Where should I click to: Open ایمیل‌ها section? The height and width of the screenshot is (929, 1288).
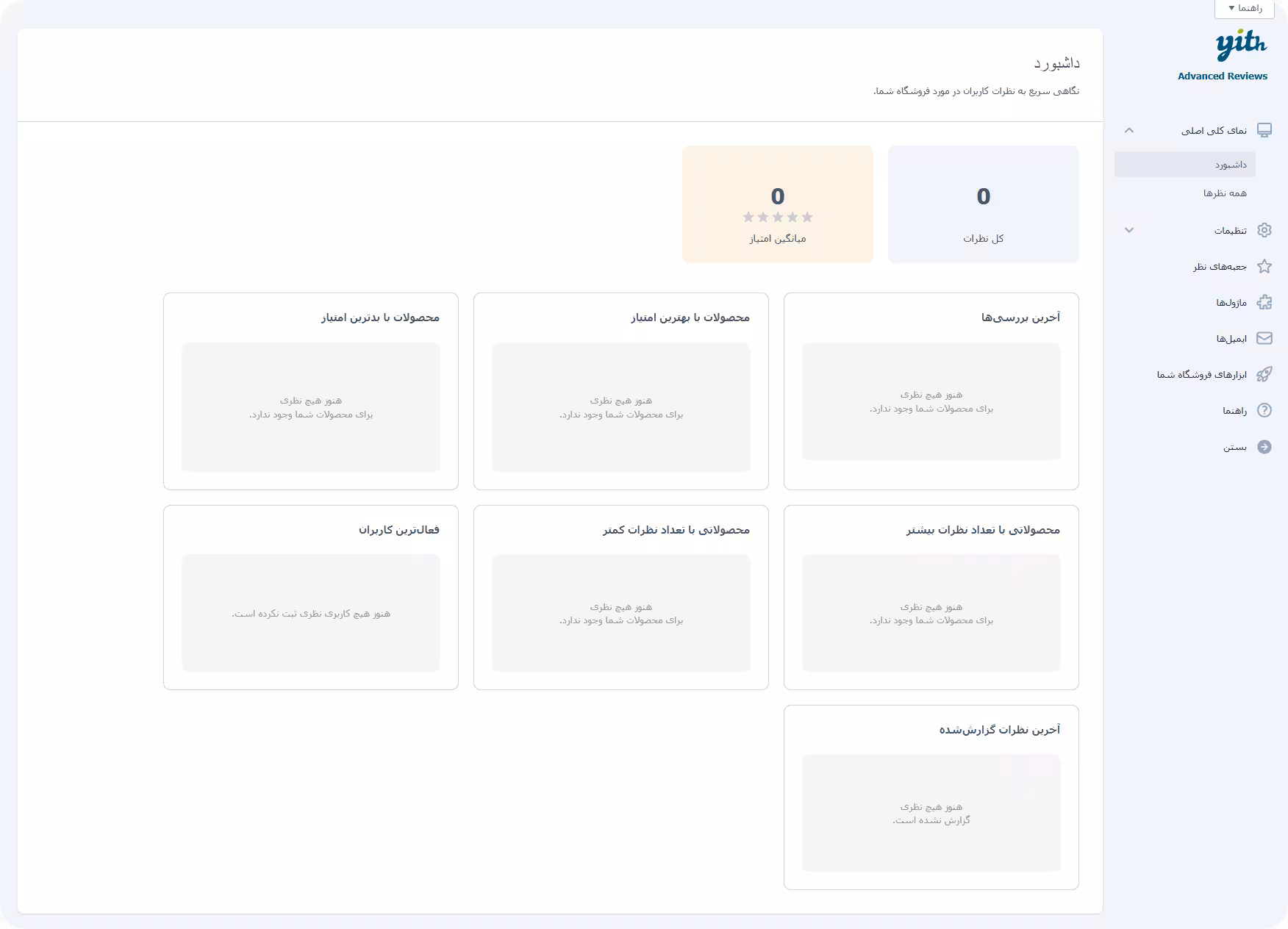coord(1231,339)
